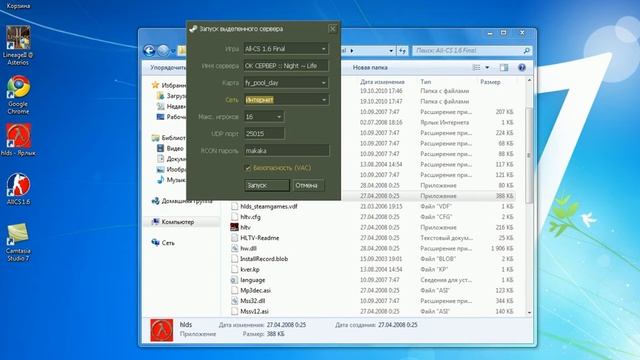Open Explorer help question mark icon

coord(522,68)
